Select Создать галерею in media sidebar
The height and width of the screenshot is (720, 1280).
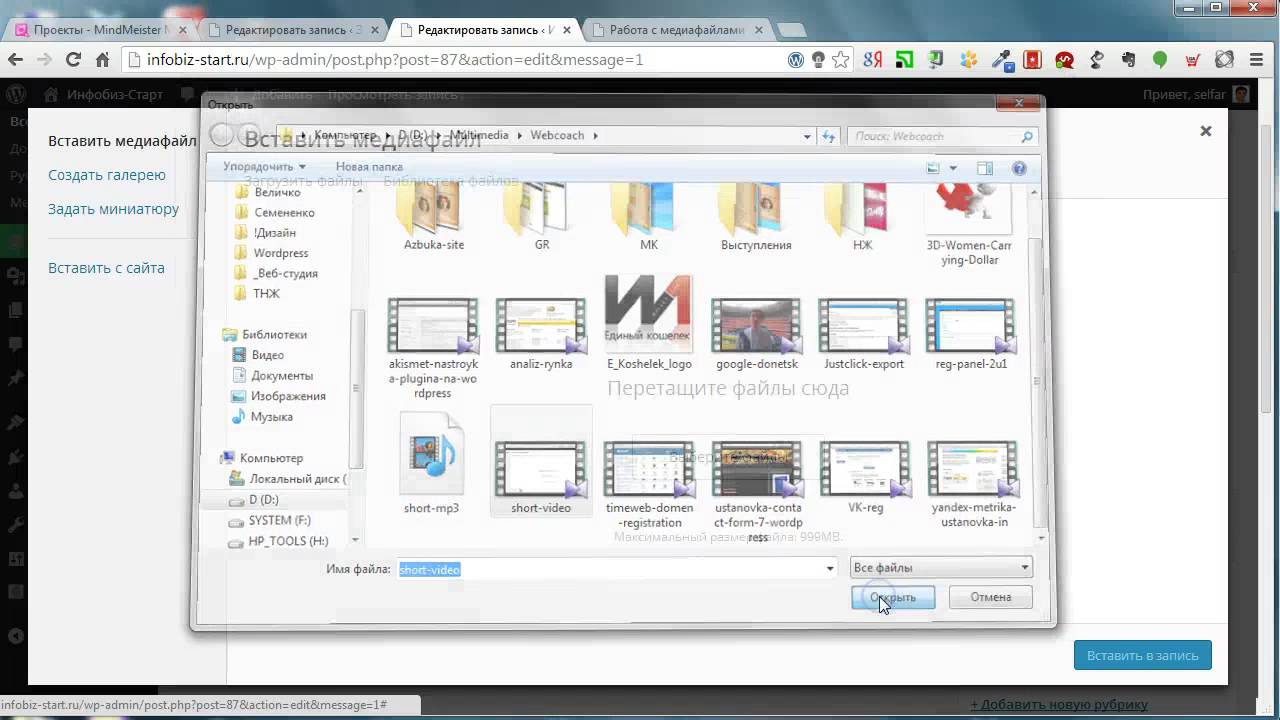click(107, 175)
